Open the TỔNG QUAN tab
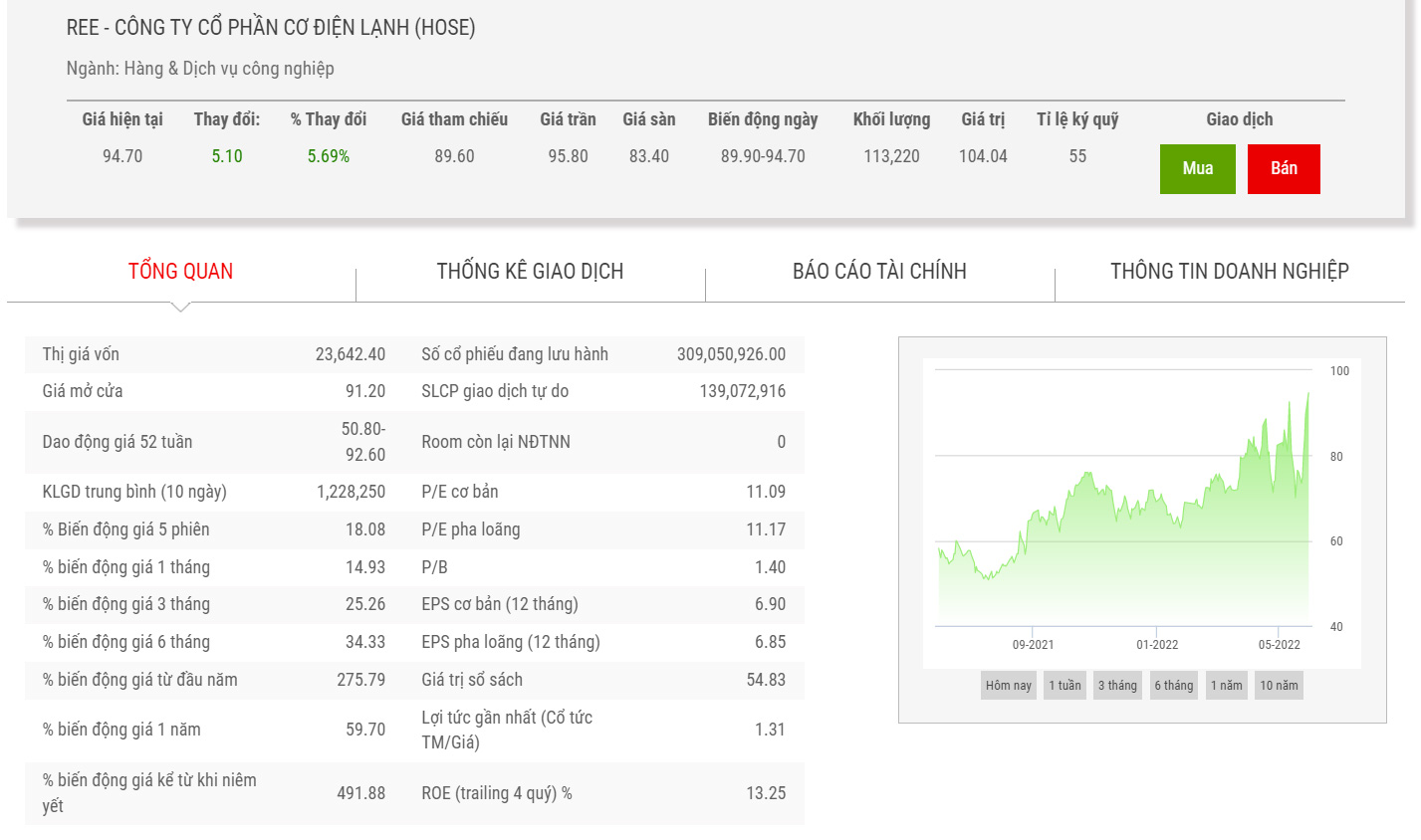The width and height of the screenshot is (1421, 840). click(x=180, y=272)
